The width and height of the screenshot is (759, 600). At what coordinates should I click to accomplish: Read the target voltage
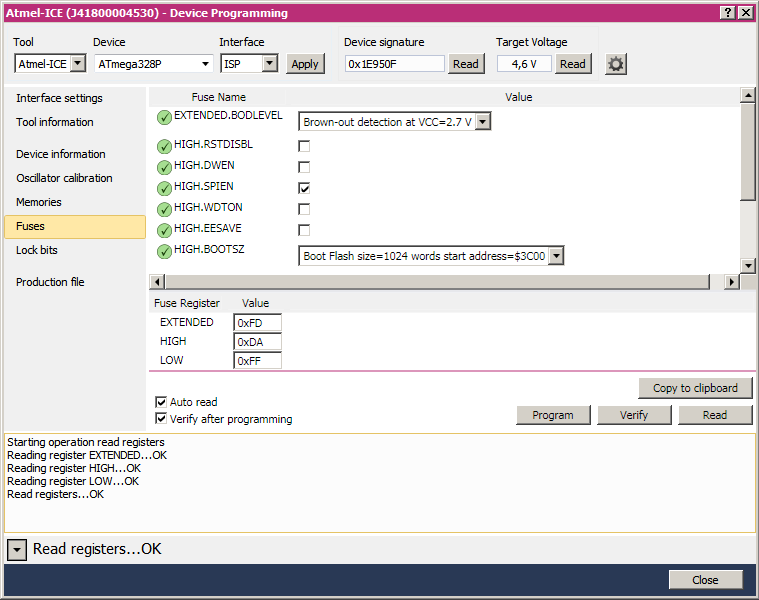[x=573, y=64]
